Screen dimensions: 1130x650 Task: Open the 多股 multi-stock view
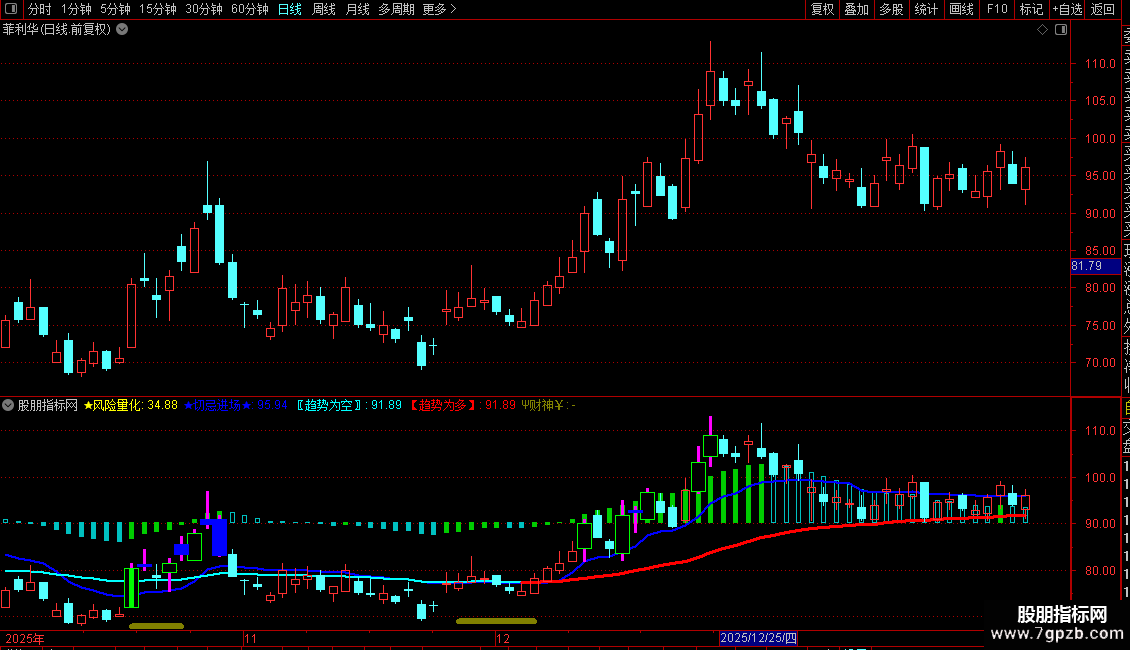point(891,9)
